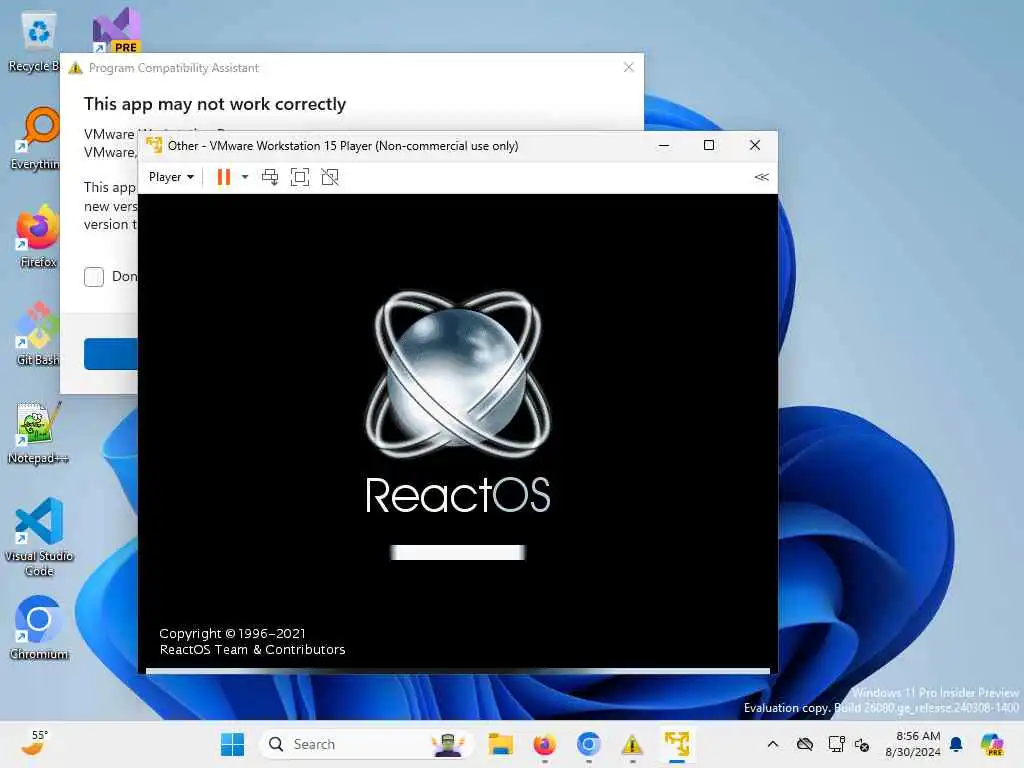Check the Don't show again checkbox
This screenshot has height=768, width=1024.
[x=94, y=277]
